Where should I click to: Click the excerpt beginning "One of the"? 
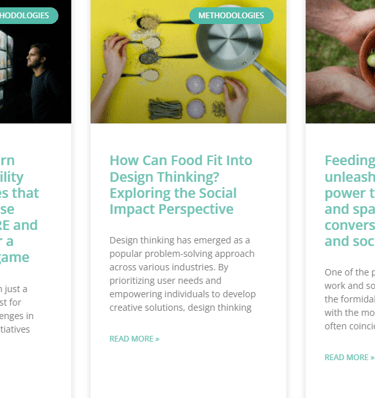pyautogui.click(x=350, y=299)
